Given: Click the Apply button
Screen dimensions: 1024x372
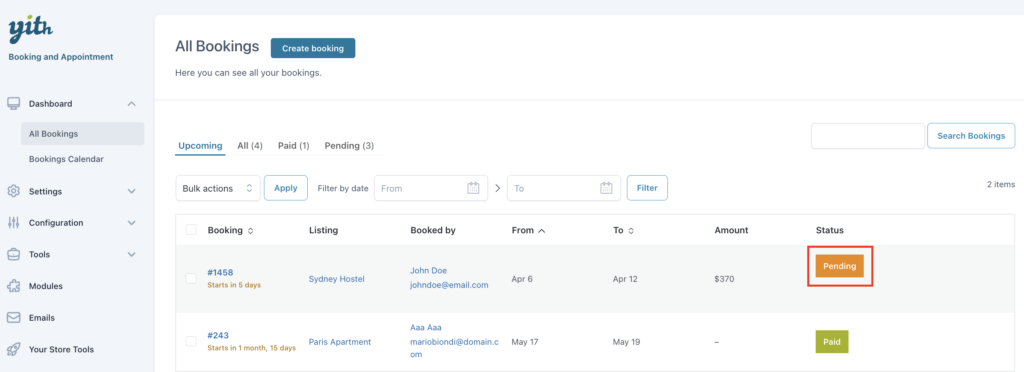Looking at the screenshot, I should [x=286, y=188].
